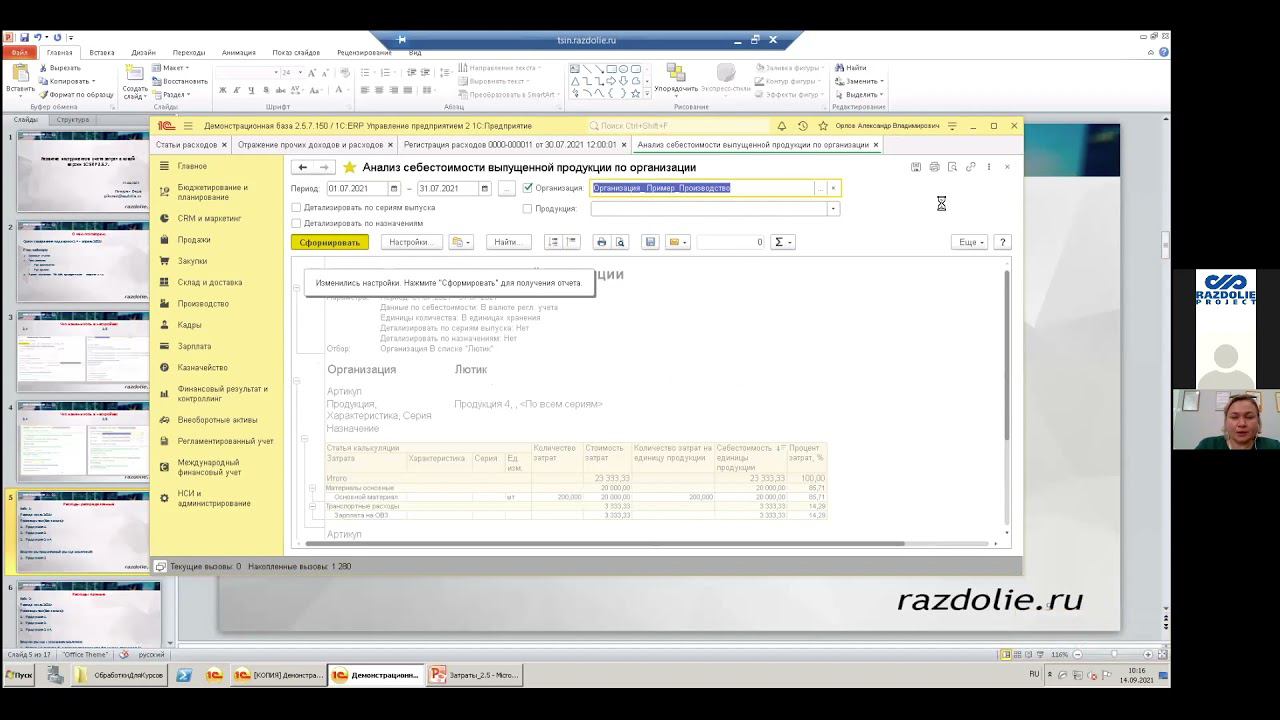Open calendar for period start date 01.07.2021
This screenshot has height=720, width=1280.
point(394,188)
